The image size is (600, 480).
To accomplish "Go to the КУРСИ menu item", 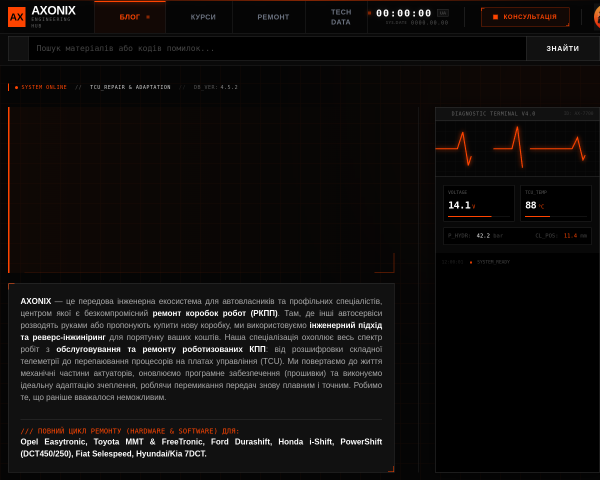I will click(x=203, y=17).
